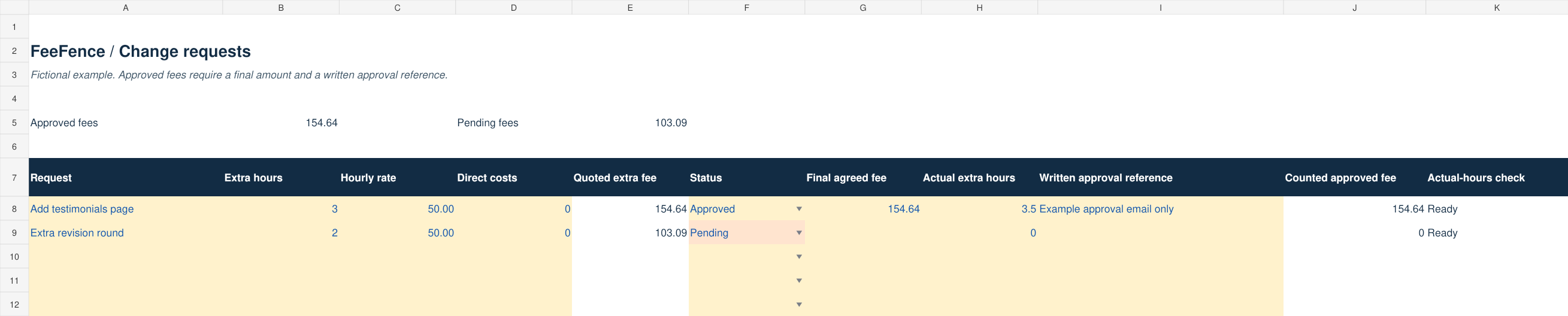The width and height of the screenshot is (1568, 316).
Task: Select extra hours value 3 in row 8
Action: tap(281, 209)
